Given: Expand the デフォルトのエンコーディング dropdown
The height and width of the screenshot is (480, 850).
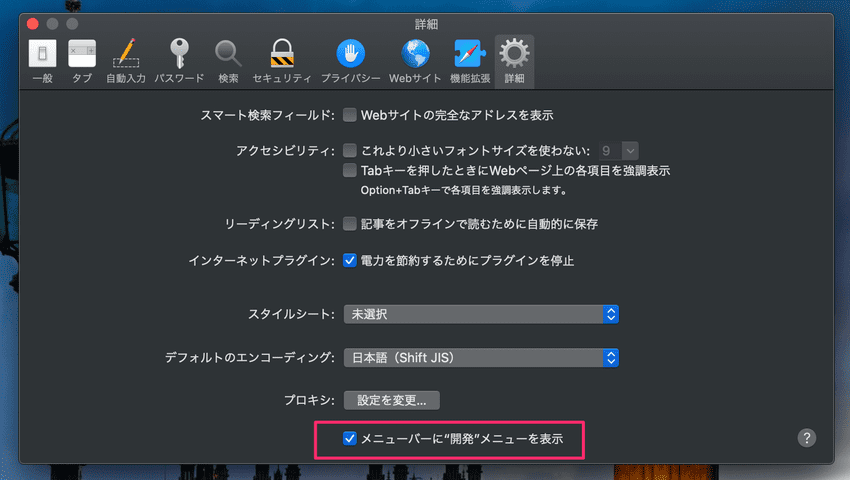Looking at the screenshot, I should pyautogui.click(x=481, y=357).
